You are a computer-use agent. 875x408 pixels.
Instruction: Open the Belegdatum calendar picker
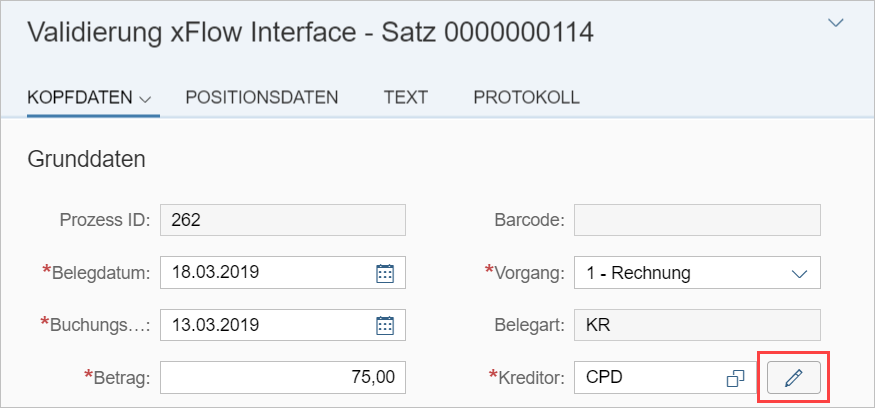click(385, 273)
